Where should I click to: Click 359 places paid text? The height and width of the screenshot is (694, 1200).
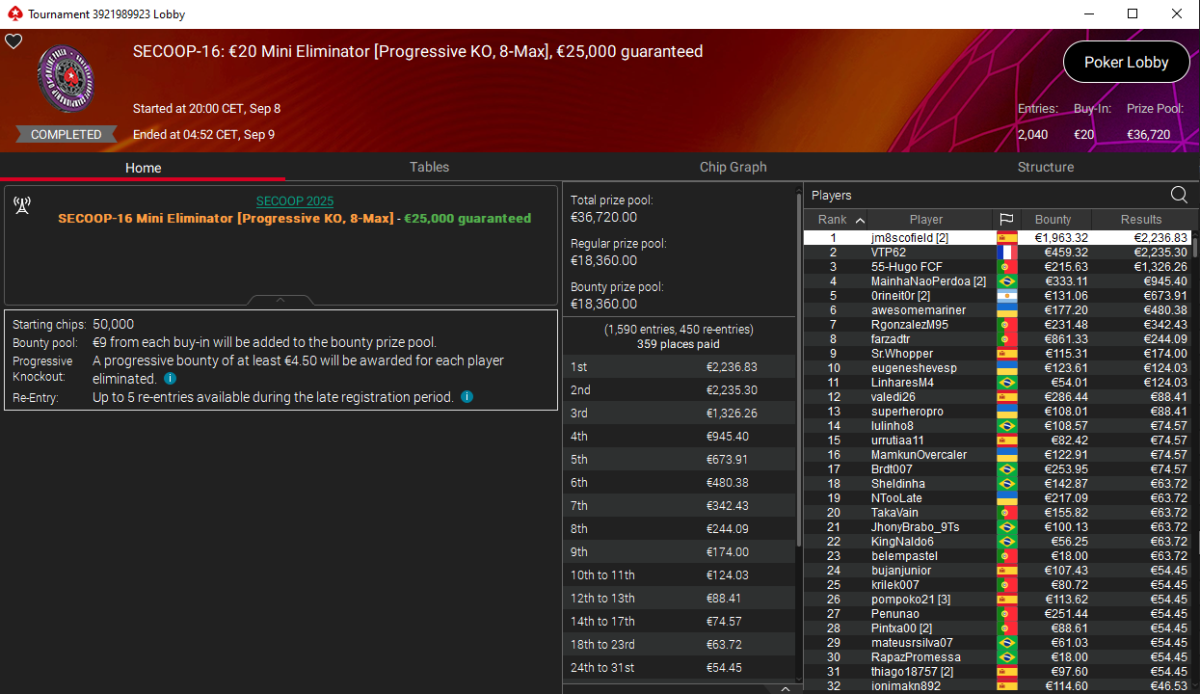(679, 344)
